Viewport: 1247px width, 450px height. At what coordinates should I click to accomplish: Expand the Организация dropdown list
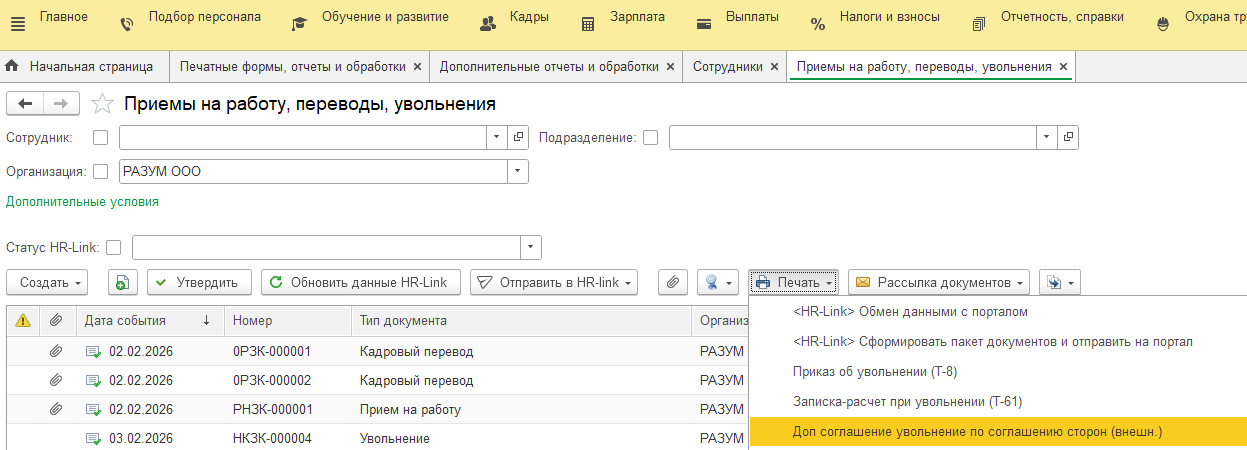517,171
